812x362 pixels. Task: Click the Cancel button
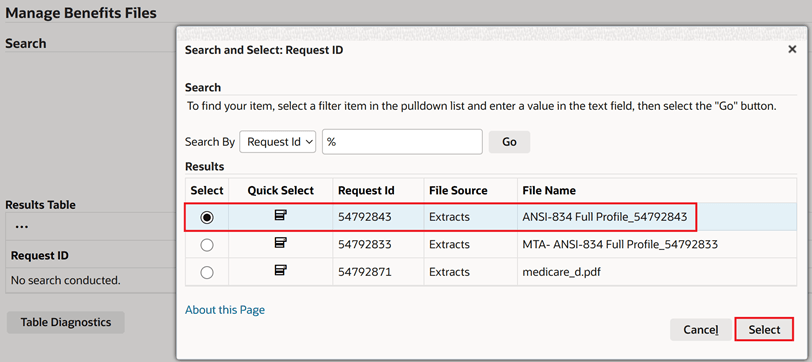coord(701,329)
